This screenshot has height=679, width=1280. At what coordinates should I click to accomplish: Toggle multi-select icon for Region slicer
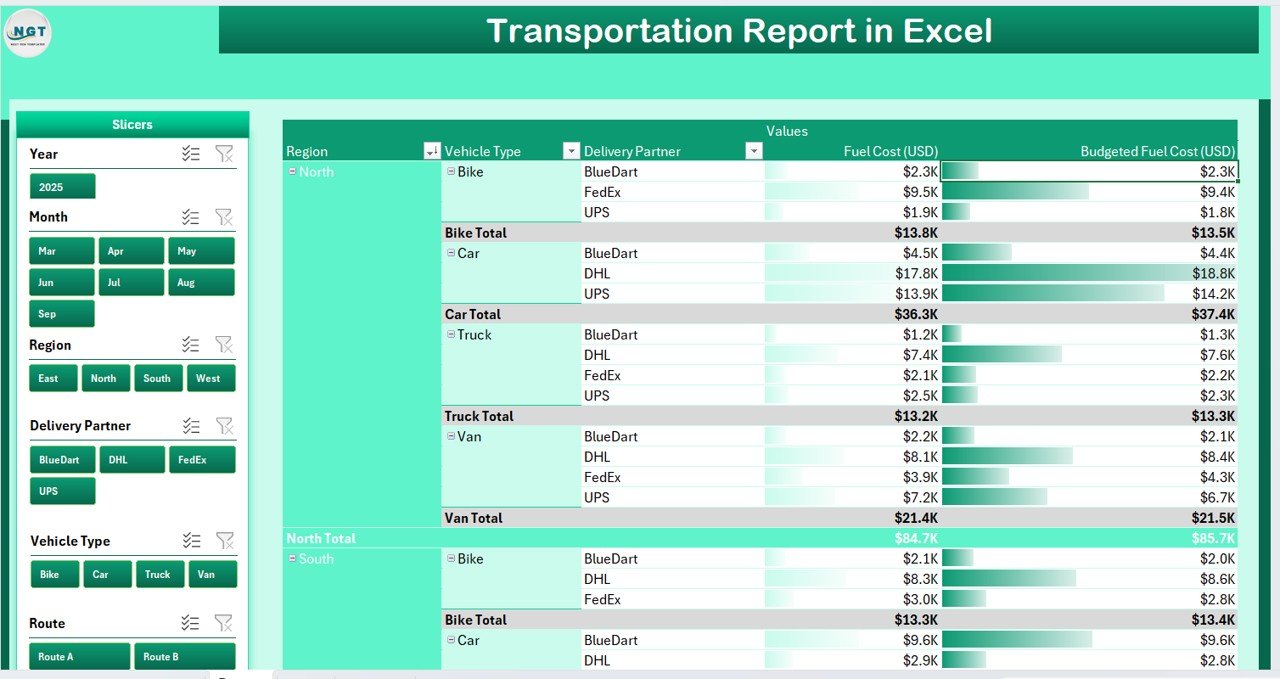click(x=191, y=345)
